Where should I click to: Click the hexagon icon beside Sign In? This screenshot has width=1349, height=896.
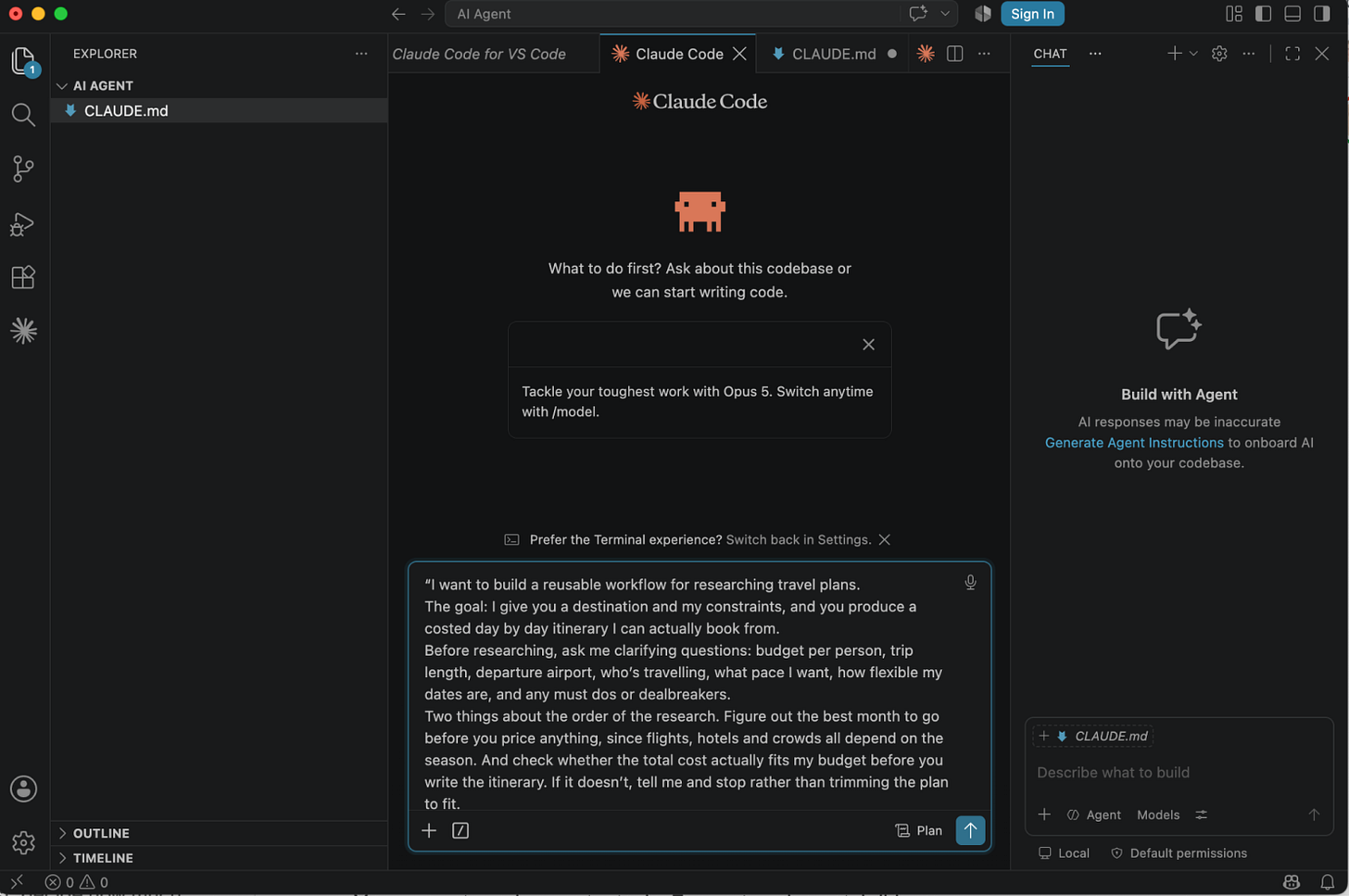click(983, 14)
